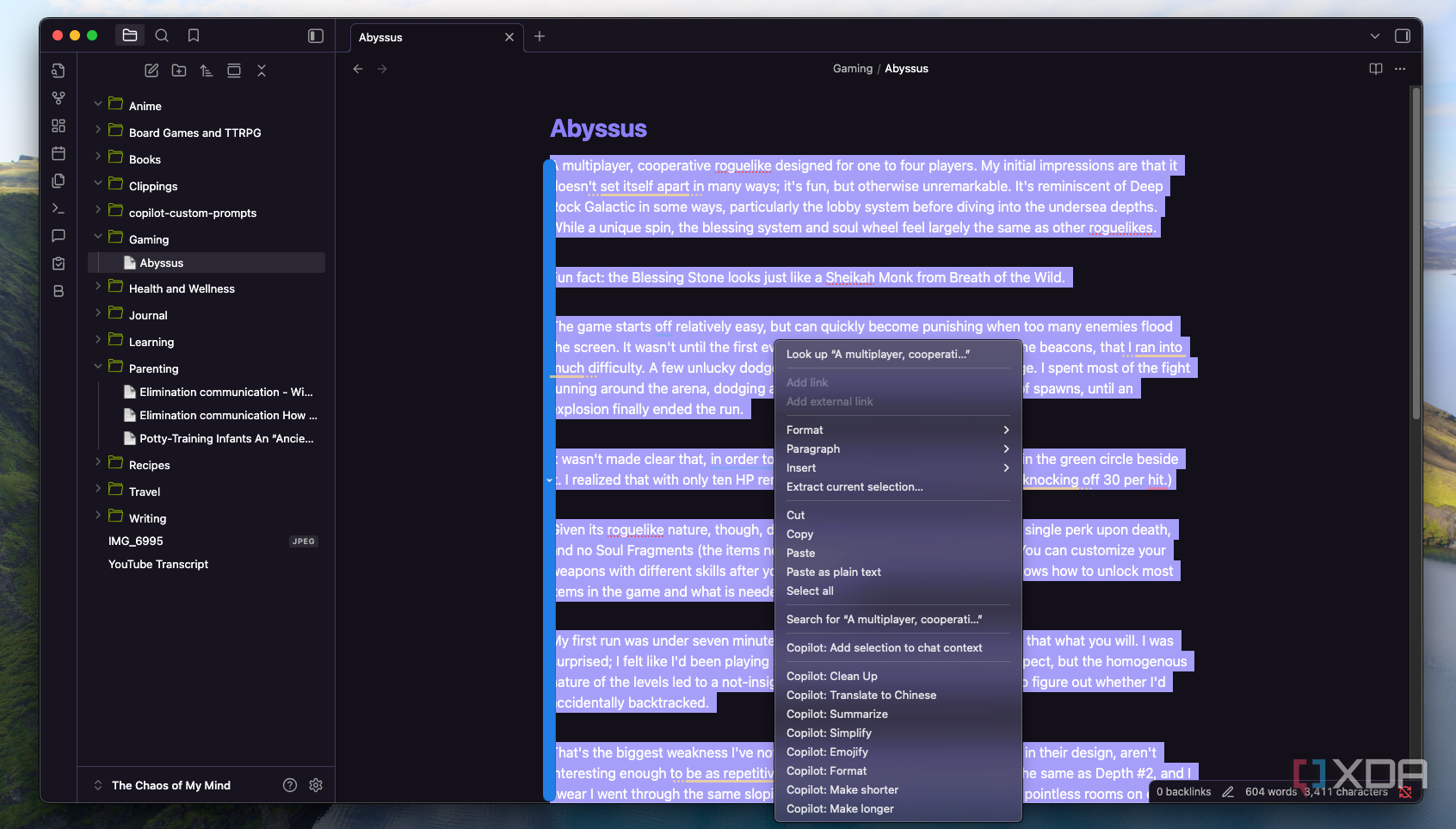The image size is (1456, 829).
Task: Expand the Board Games and TTRPG folder
Action: click(x=98, y=132)
